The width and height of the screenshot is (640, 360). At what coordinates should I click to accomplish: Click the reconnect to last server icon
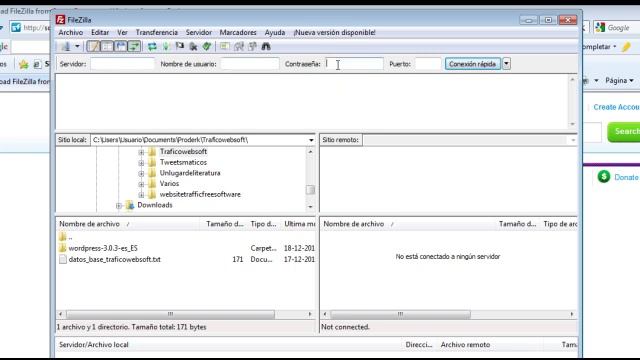[x=207, y=47]
